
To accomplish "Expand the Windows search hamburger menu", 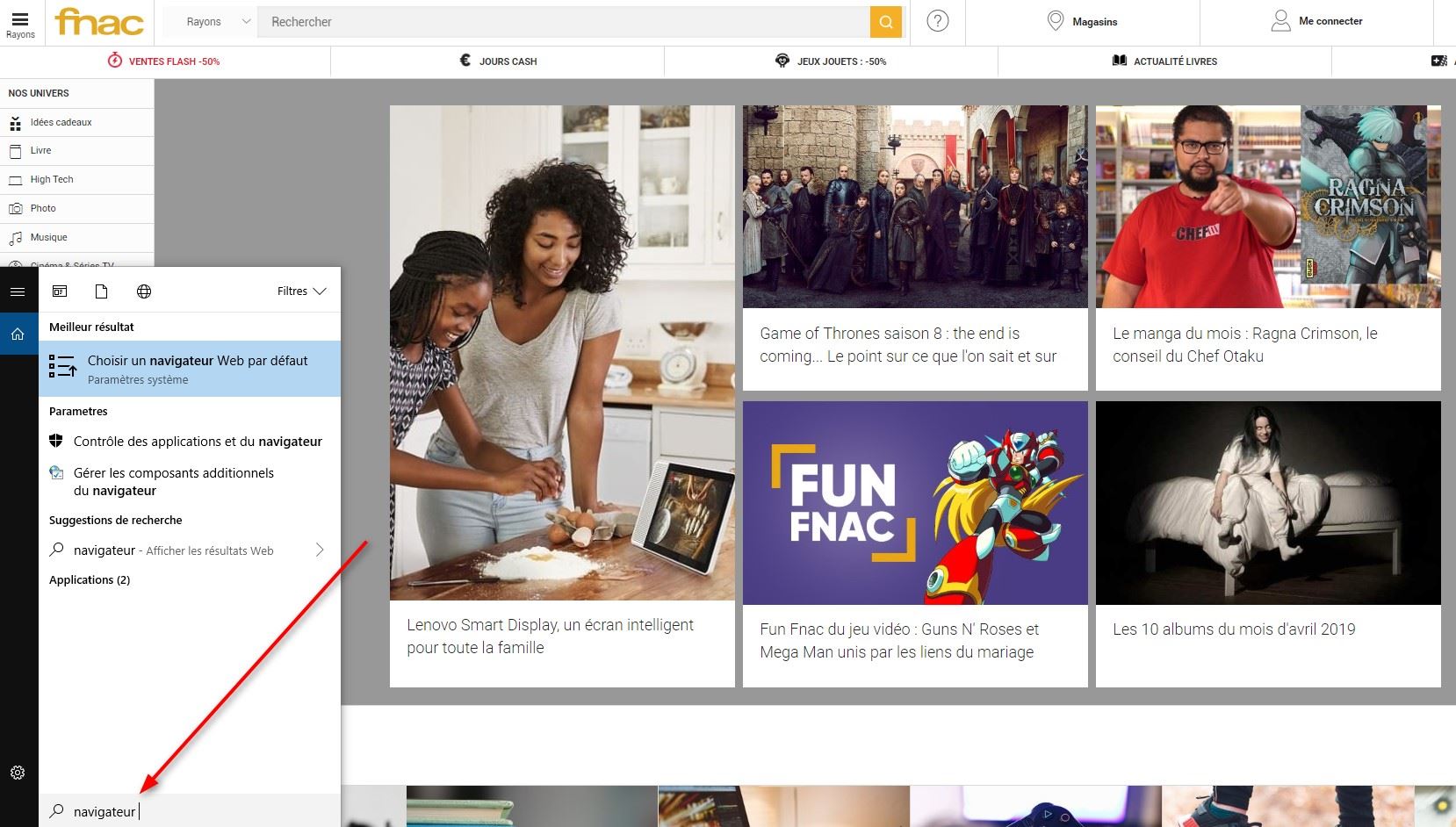I will (x=18, y=291).
